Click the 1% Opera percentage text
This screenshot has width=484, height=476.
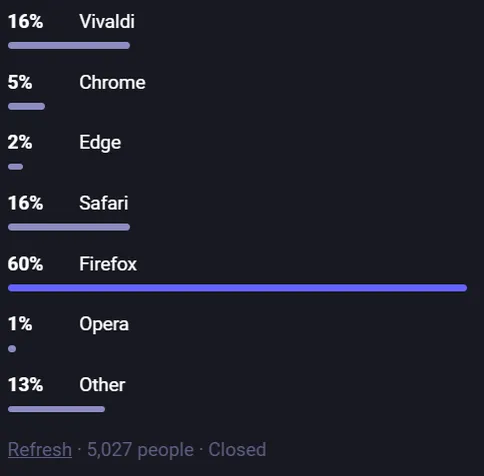[x=20, y=324]
